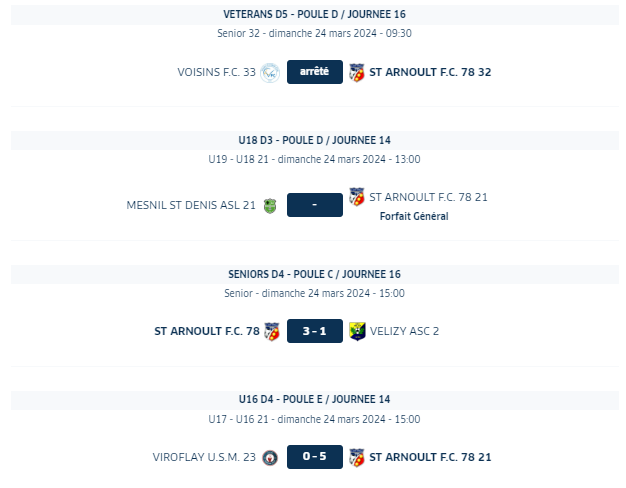
Task: Click St Arnoult crest beside 3-1 score
Action: click(x=272, y=331)
